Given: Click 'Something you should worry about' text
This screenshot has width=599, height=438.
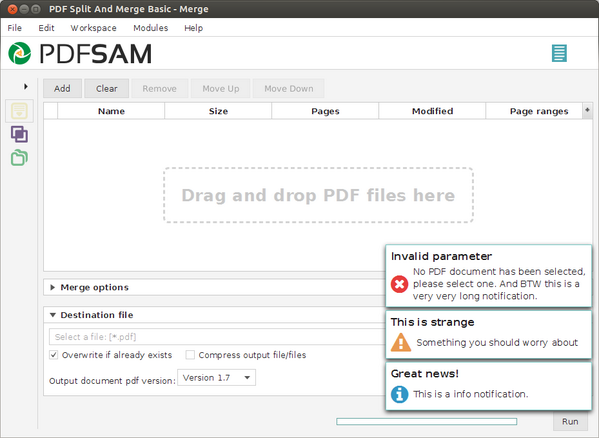Looking at the screenshot, I should click(497, 343).
